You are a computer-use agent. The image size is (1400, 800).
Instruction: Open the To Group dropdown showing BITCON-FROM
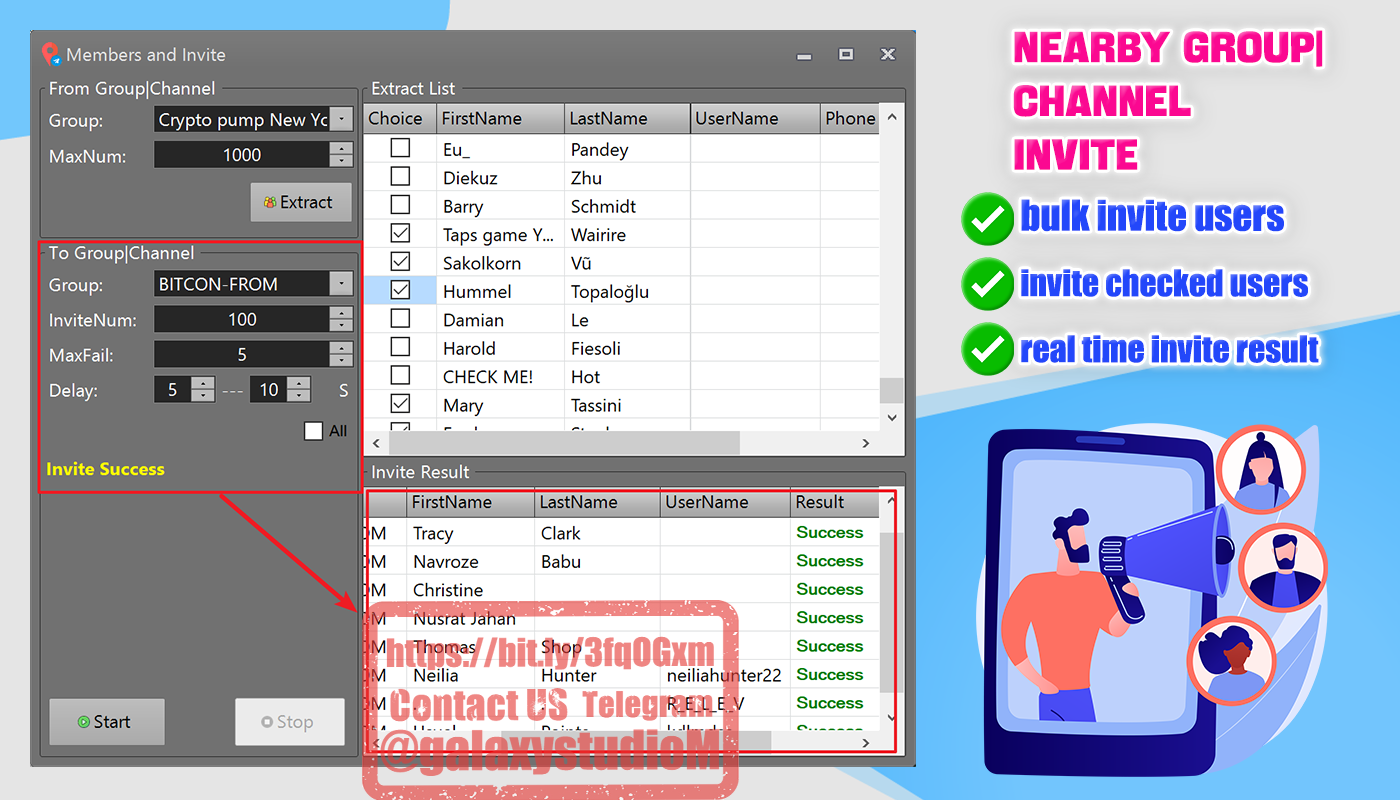point(341,283)
